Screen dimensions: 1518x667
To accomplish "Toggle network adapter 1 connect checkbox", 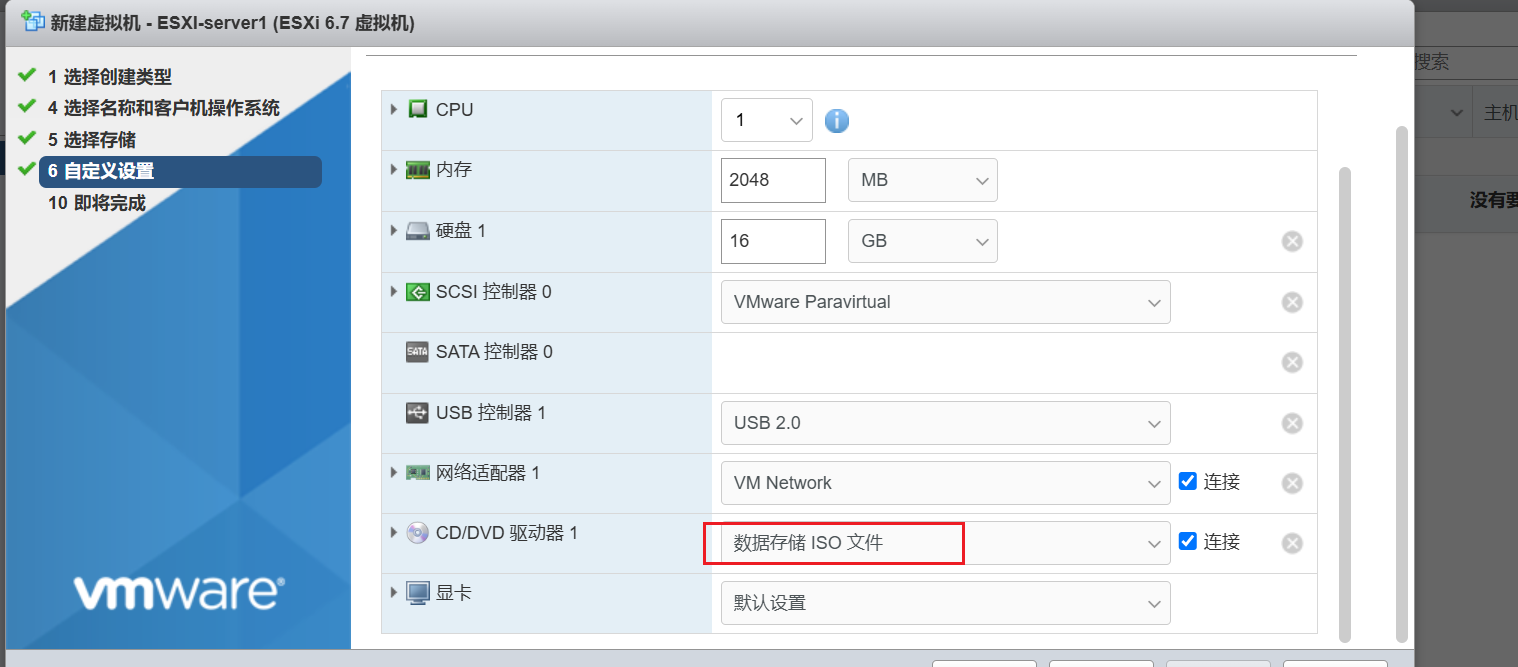I will click(1188, 481).
